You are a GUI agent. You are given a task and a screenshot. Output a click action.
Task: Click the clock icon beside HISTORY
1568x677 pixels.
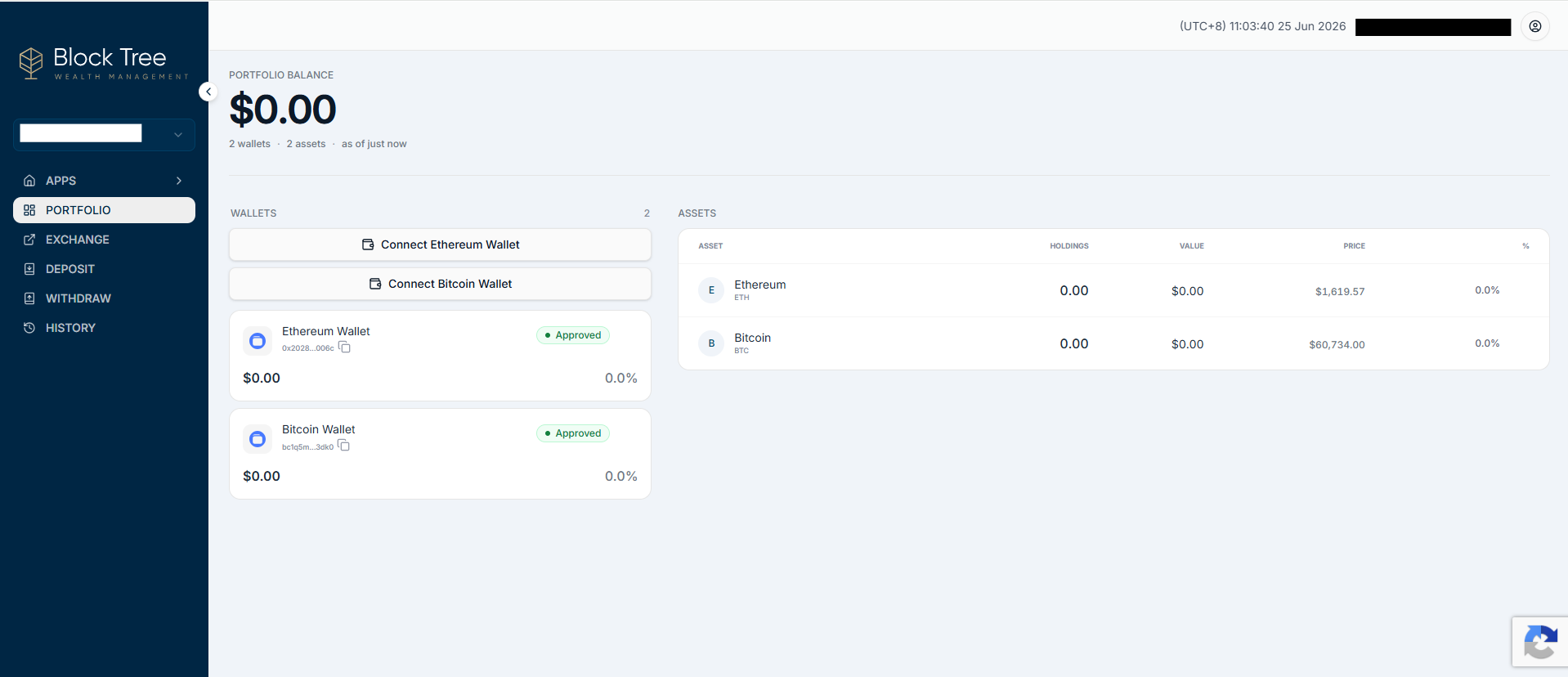(x=29, y=328)
